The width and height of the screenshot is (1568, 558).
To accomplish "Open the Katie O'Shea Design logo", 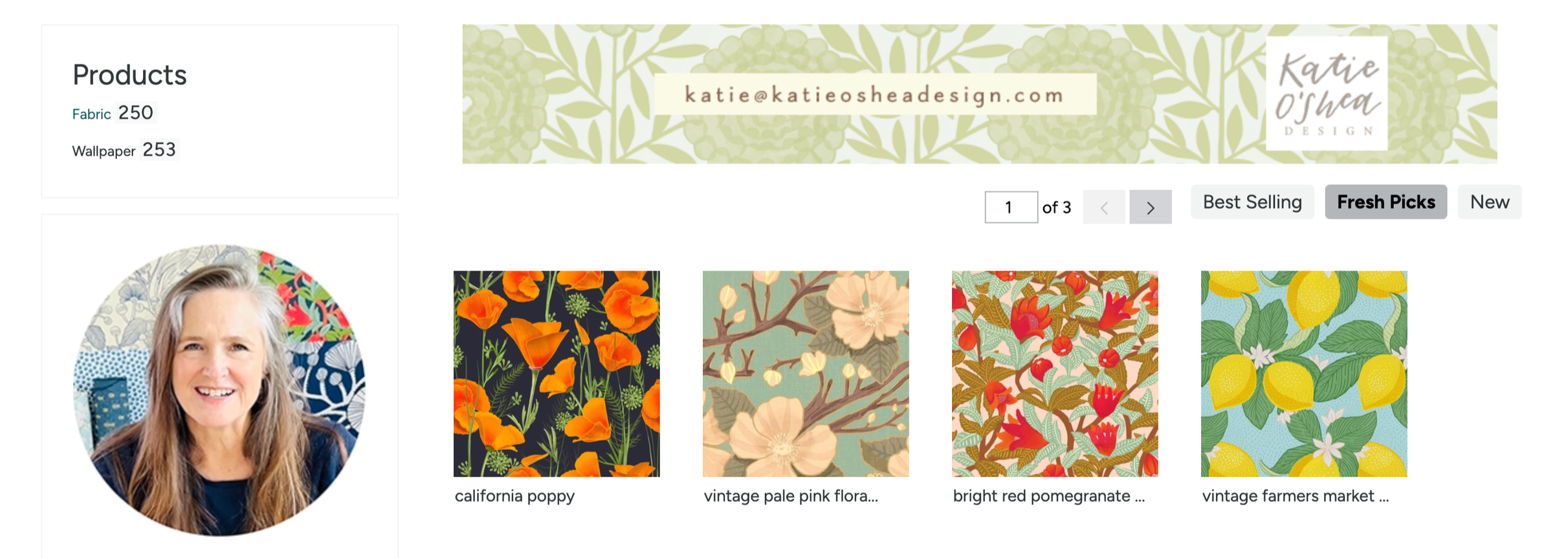I will 1326,93.
